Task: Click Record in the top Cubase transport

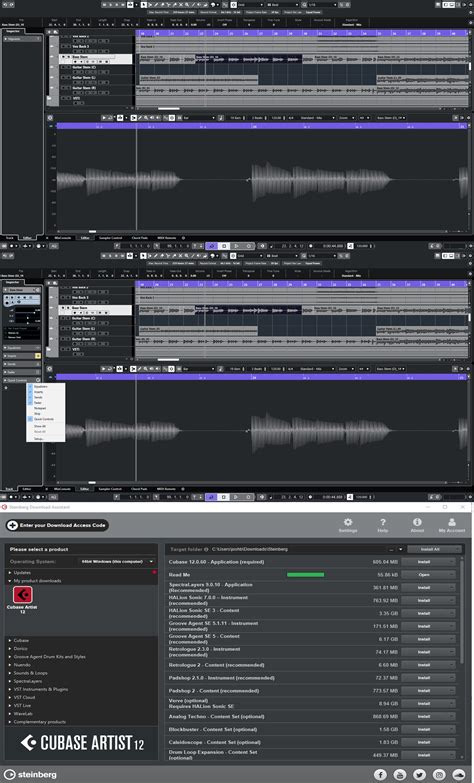Action: pos(248,246)
